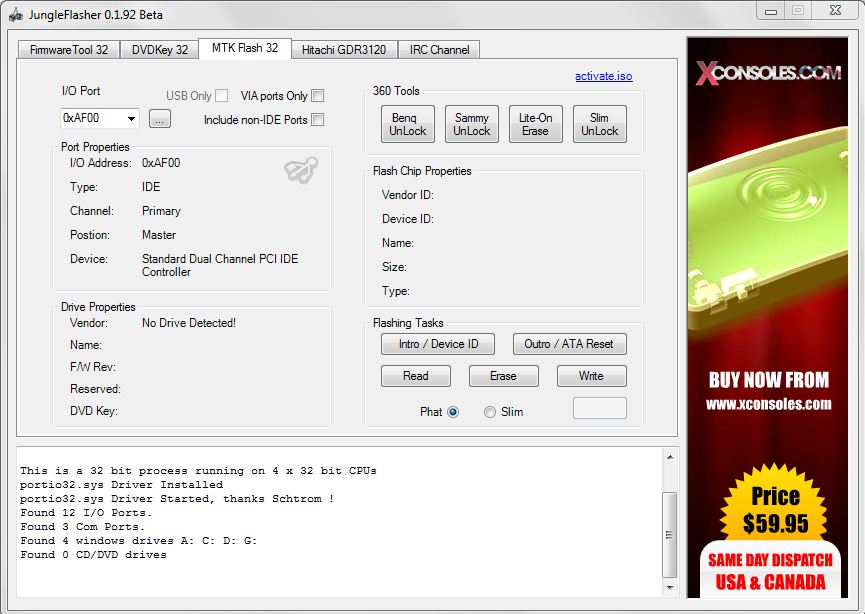Select the Phat radio button
This screenshot has width=865, height=614.
tap(453, 412)
